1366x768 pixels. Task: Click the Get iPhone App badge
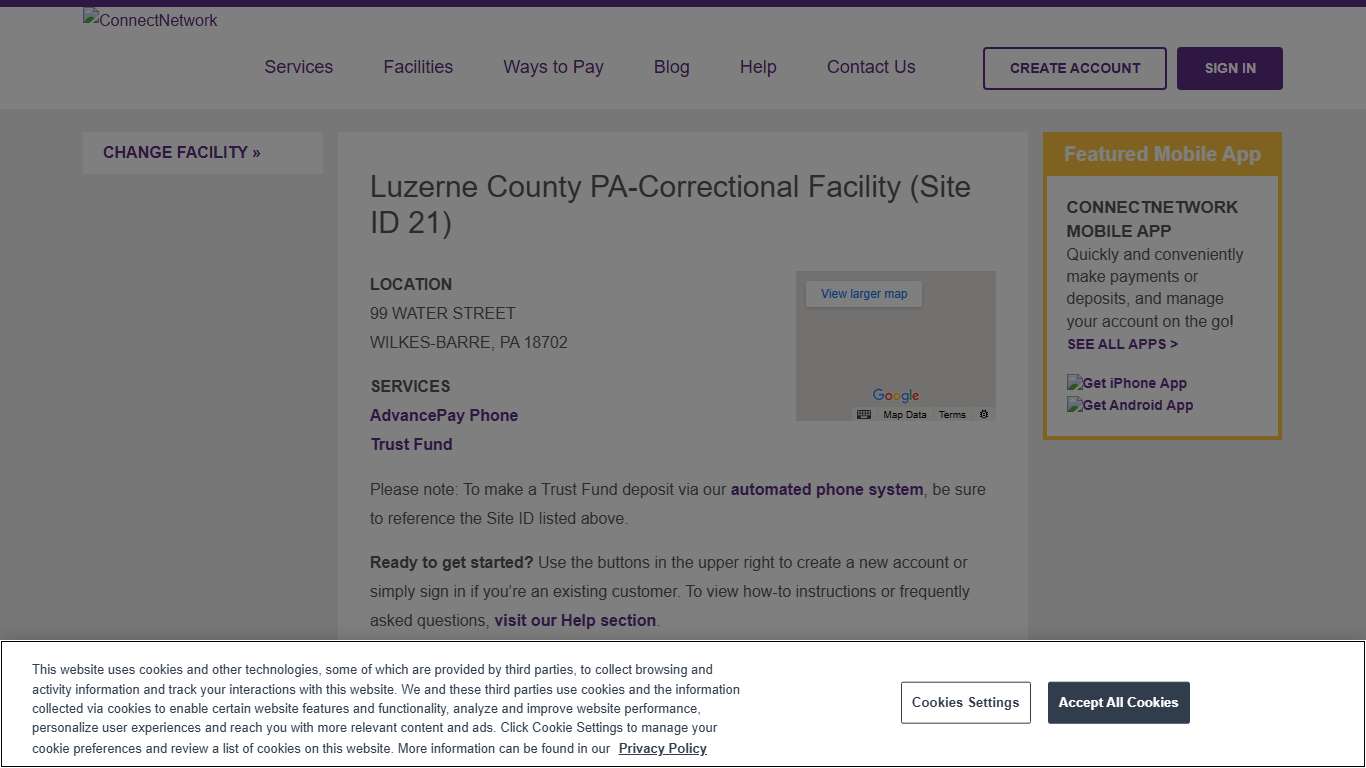pyautogui.click(x=1127, y=382)
